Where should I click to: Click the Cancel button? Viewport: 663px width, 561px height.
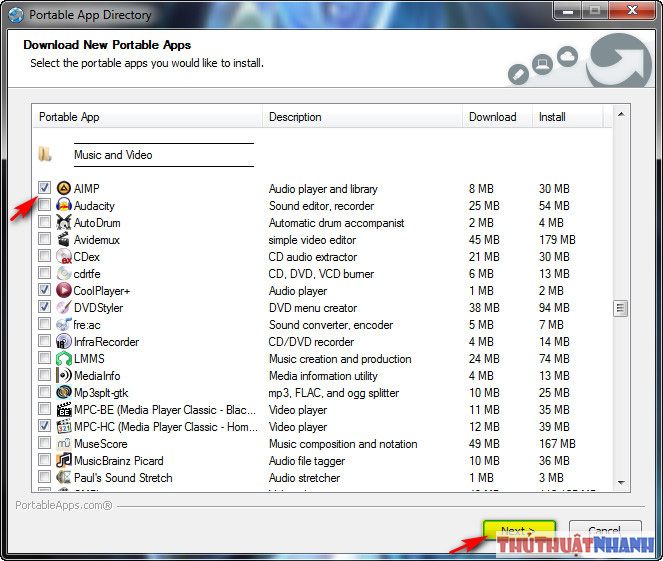(x=605, y=531)
